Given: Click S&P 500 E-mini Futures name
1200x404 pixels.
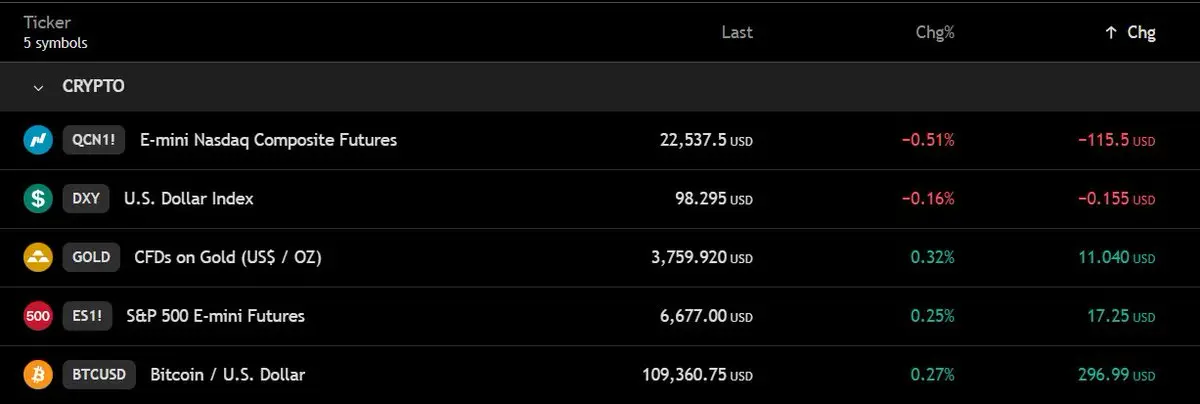Looking at the screenshot, I should (215, 316).
